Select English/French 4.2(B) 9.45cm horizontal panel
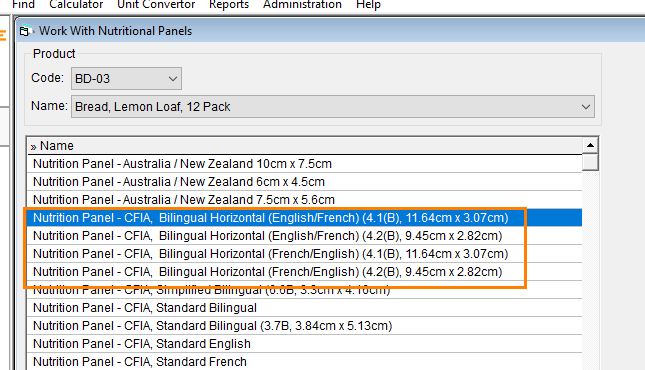This screenshot has height=370, width=645. coord(304,236)
